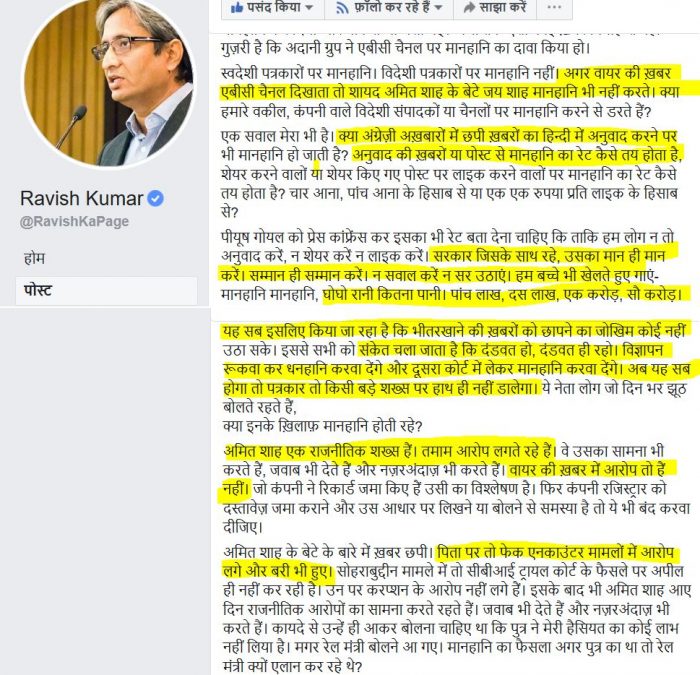Image resolution: width=700 pixels, height=675 pixels.
Task: Click the thumbs-up icon on पसंद किया
Action: click(236, 8)
